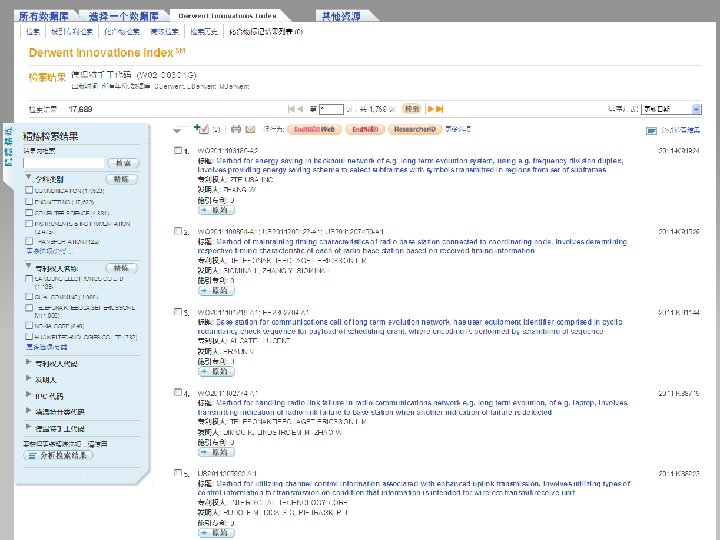Screen dimensions: 720x540
Task: Check the COMPUTER SCIENCE subject area box
Action: tap(29, 212)
